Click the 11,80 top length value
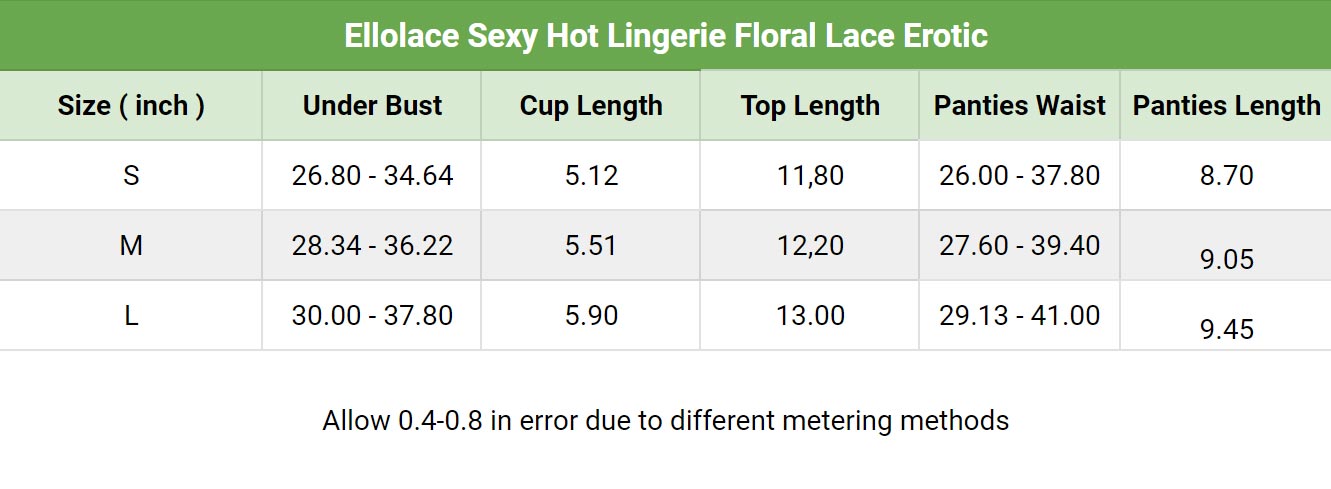 coord(810,176)
